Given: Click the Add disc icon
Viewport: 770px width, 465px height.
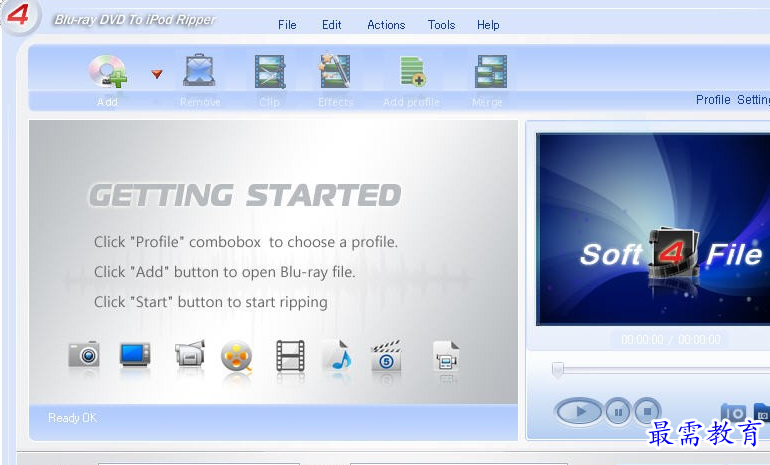Looking at the screenshot, I should pyautogui.click(x=108, y=72).
